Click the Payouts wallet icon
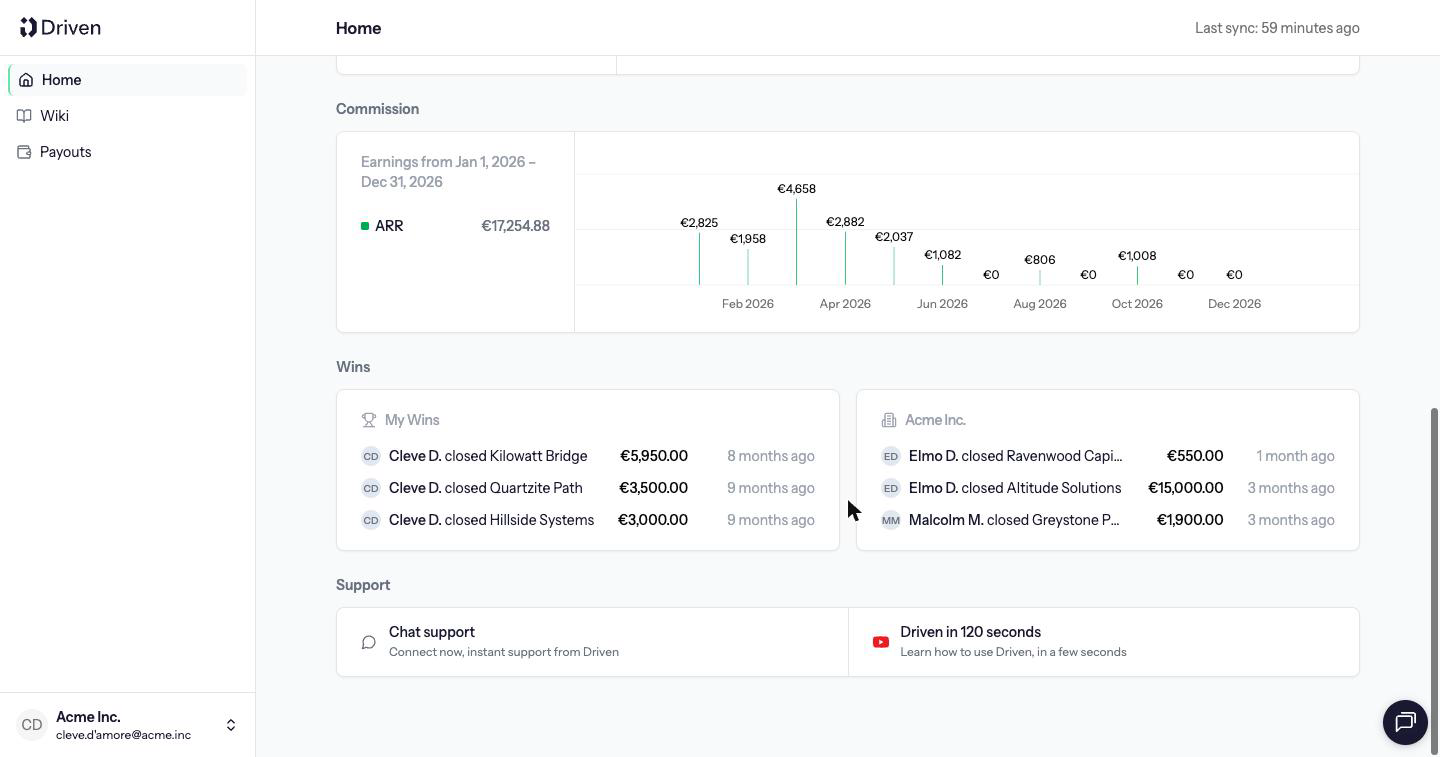Image resolution: width=1440 pixels, height=757 pixels. click(x=24, y=152)
